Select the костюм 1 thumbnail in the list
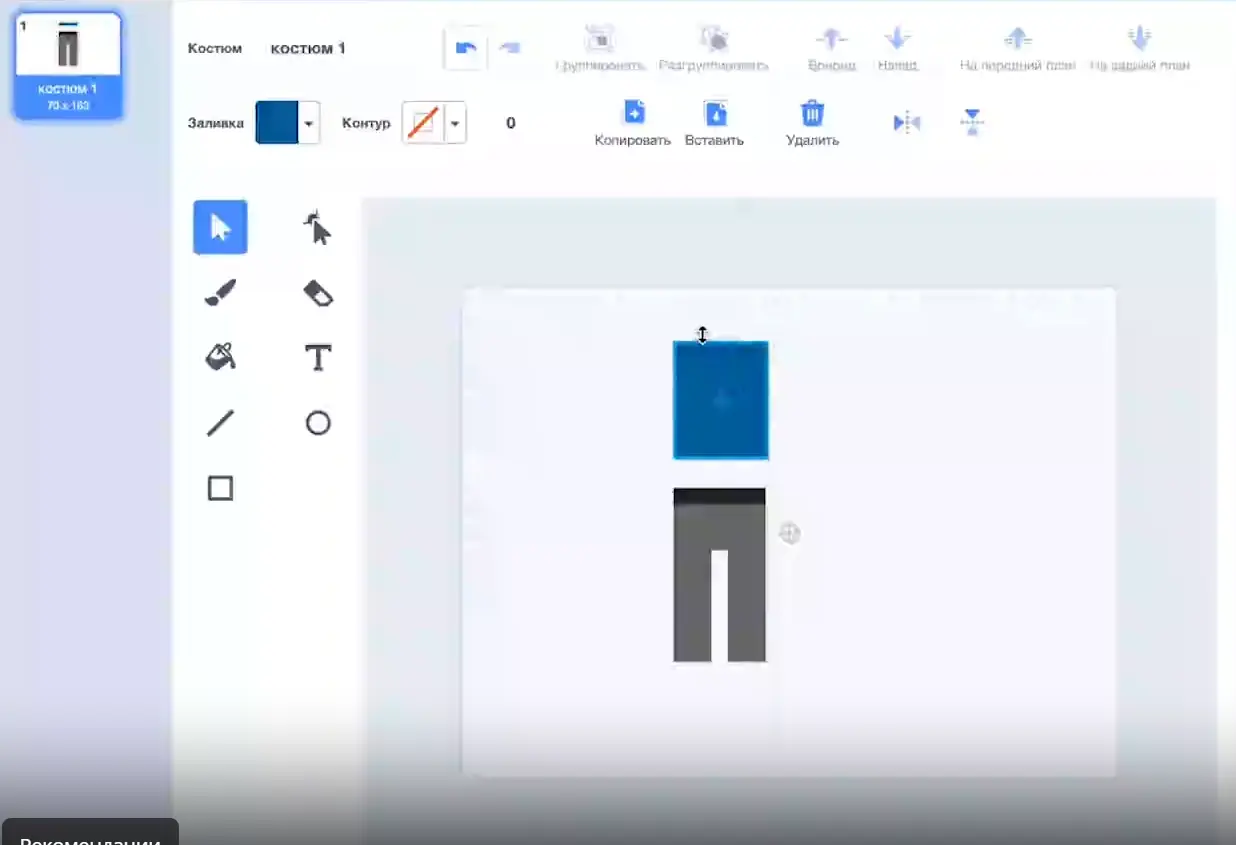 (68, 65)
